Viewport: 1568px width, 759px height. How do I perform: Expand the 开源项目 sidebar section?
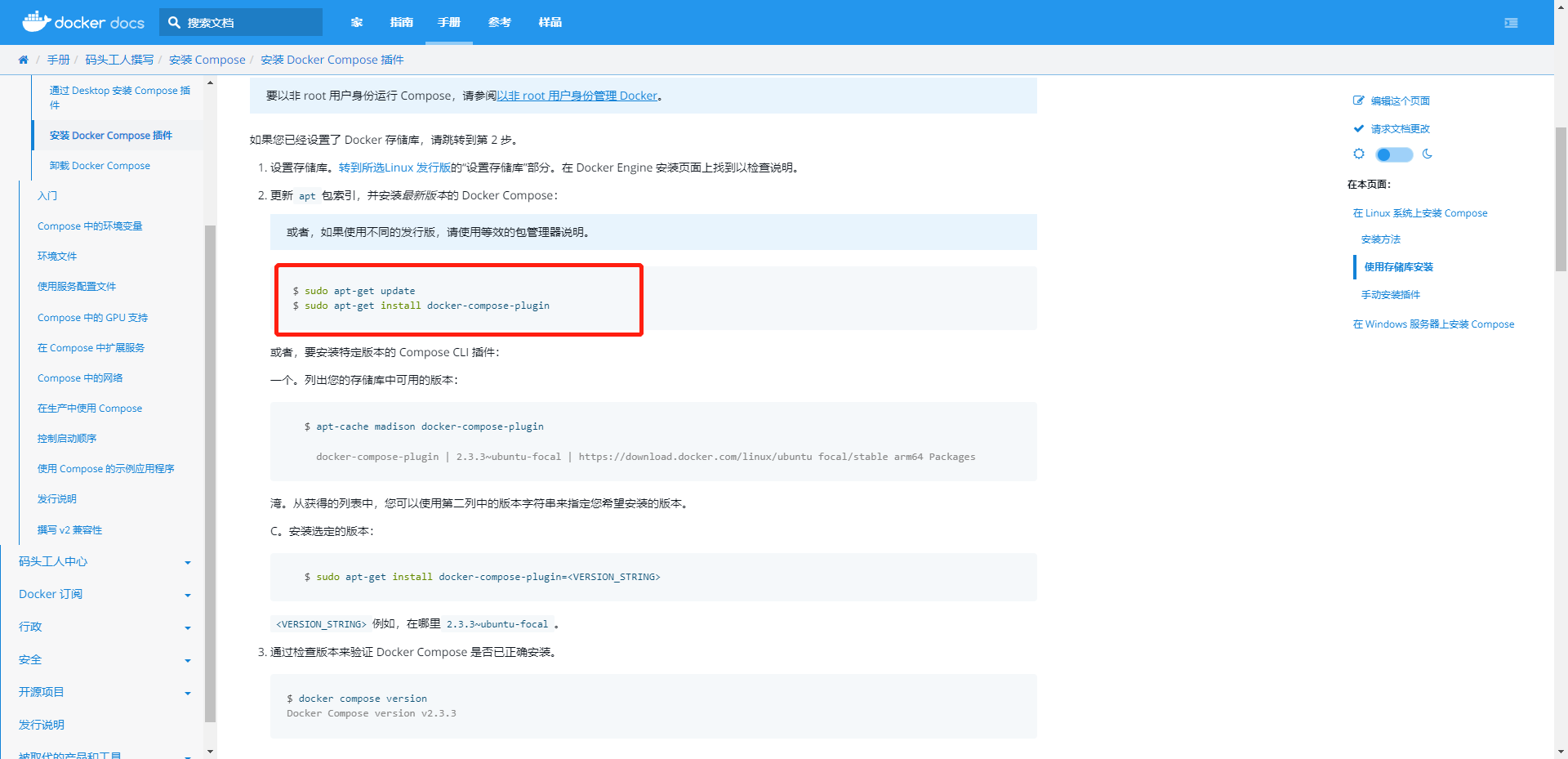[187, 693]
